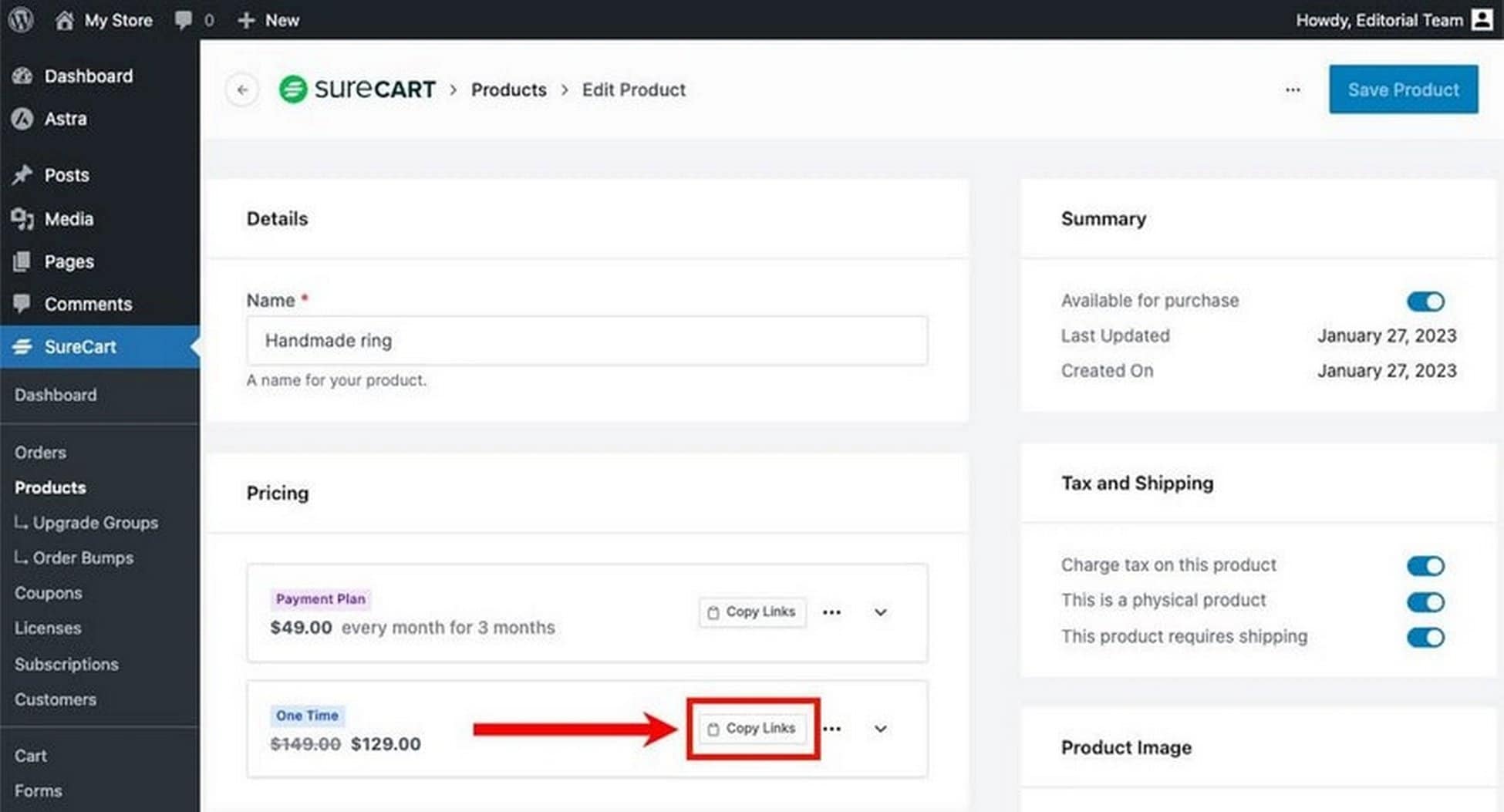Expand the One Time price chevron
This screenshot has width=1504, height=812.
880,729
